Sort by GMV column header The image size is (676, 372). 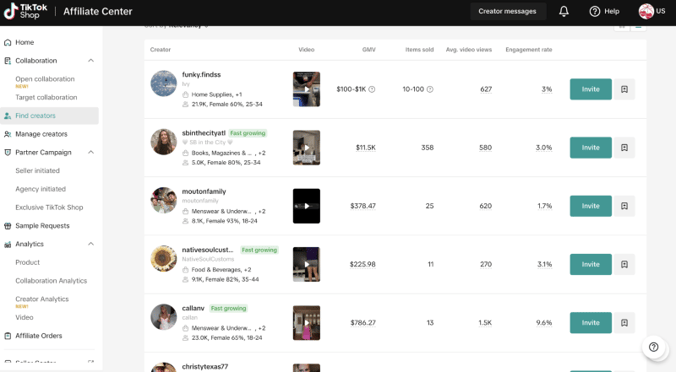369,50
